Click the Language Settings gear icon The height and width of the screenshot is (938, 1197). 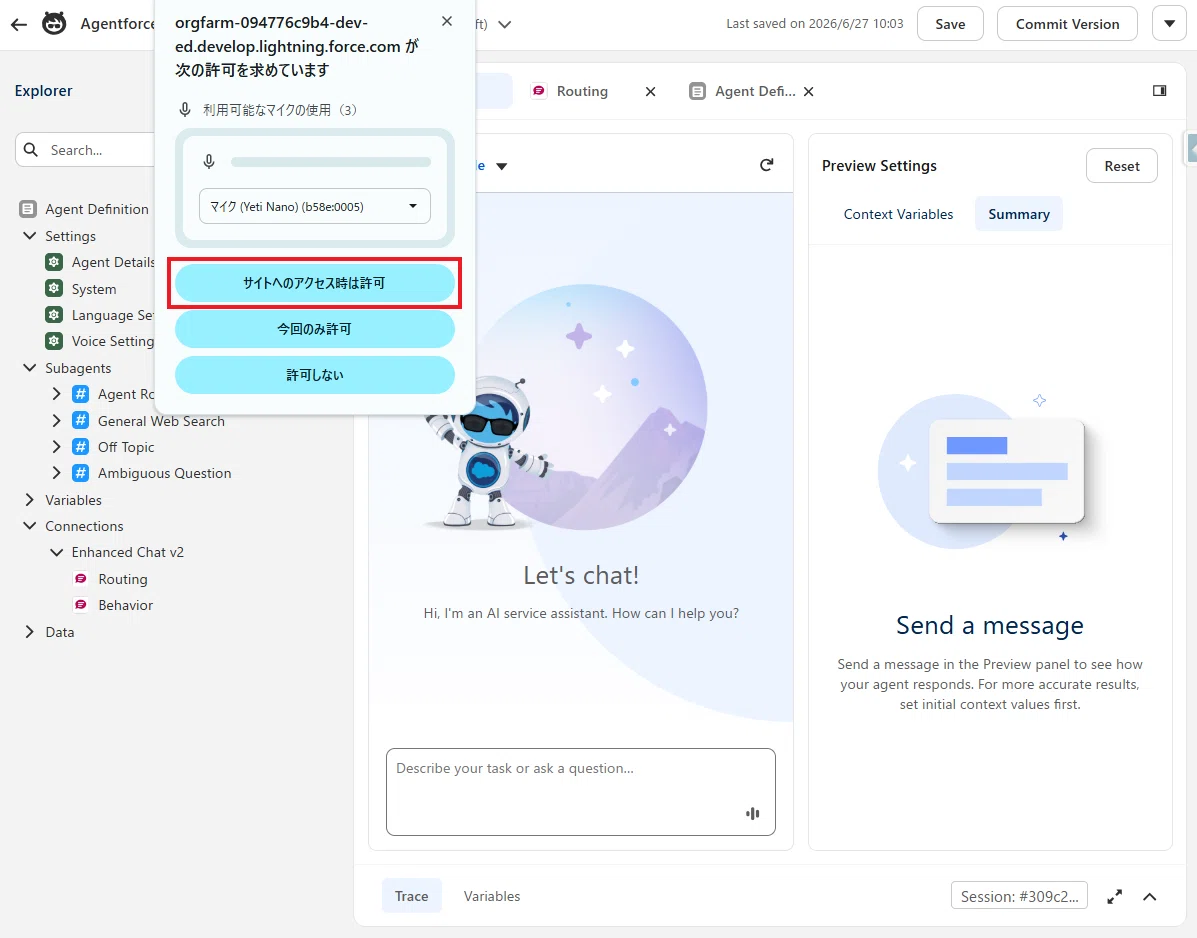coord(53,314)
